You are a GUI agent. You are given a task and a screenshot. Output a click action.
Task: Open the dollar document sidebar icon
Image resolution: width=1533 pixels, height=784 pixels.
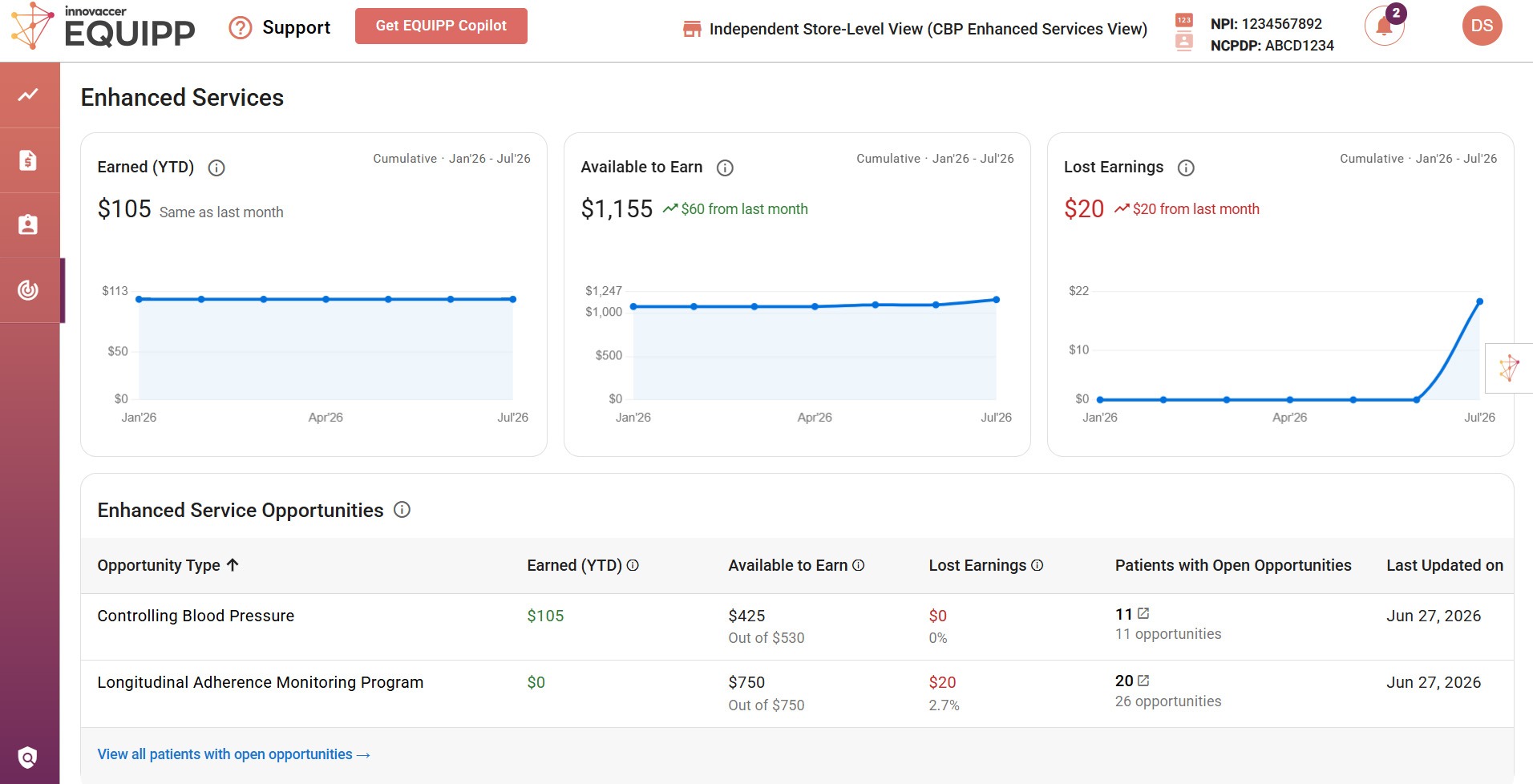(x=29, y=160)
